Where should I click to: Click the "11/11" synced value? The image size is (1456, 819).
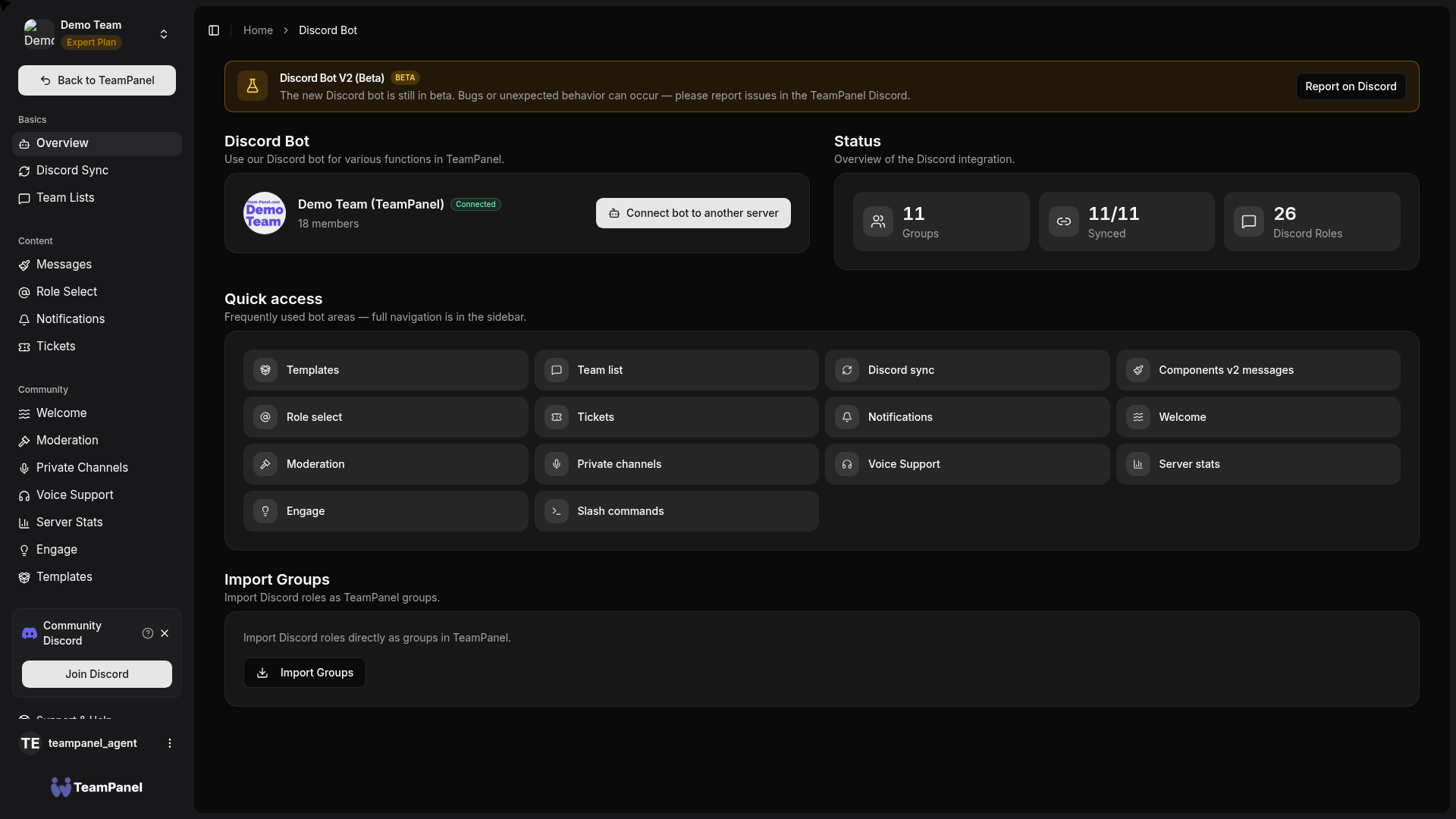pyautogui.click(x=1113, y=214)
